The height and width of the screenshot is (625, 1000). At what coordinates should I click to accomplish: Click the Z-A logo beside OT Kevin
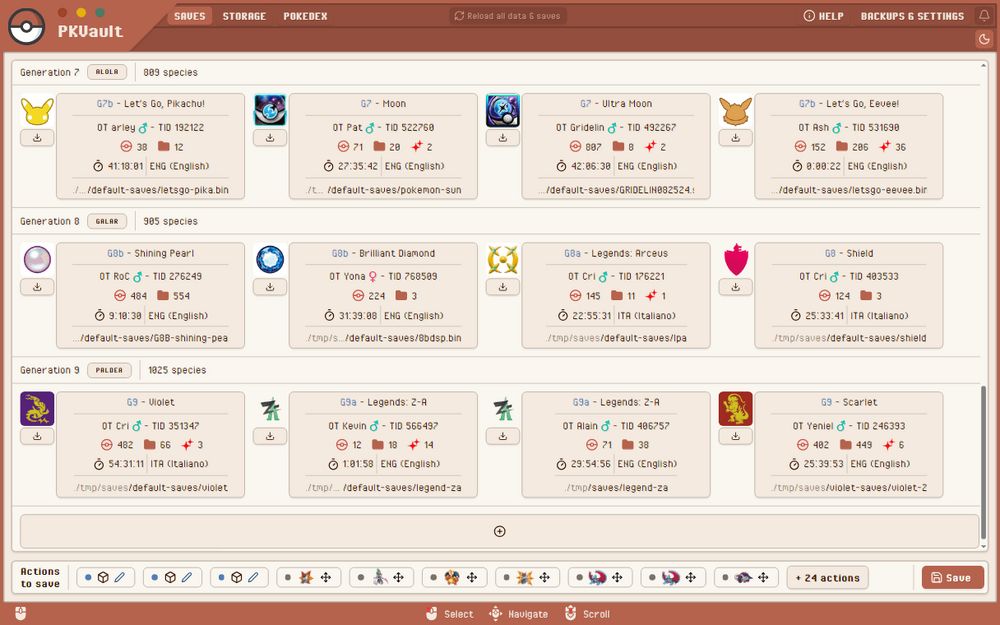click(x=270, y=409)
